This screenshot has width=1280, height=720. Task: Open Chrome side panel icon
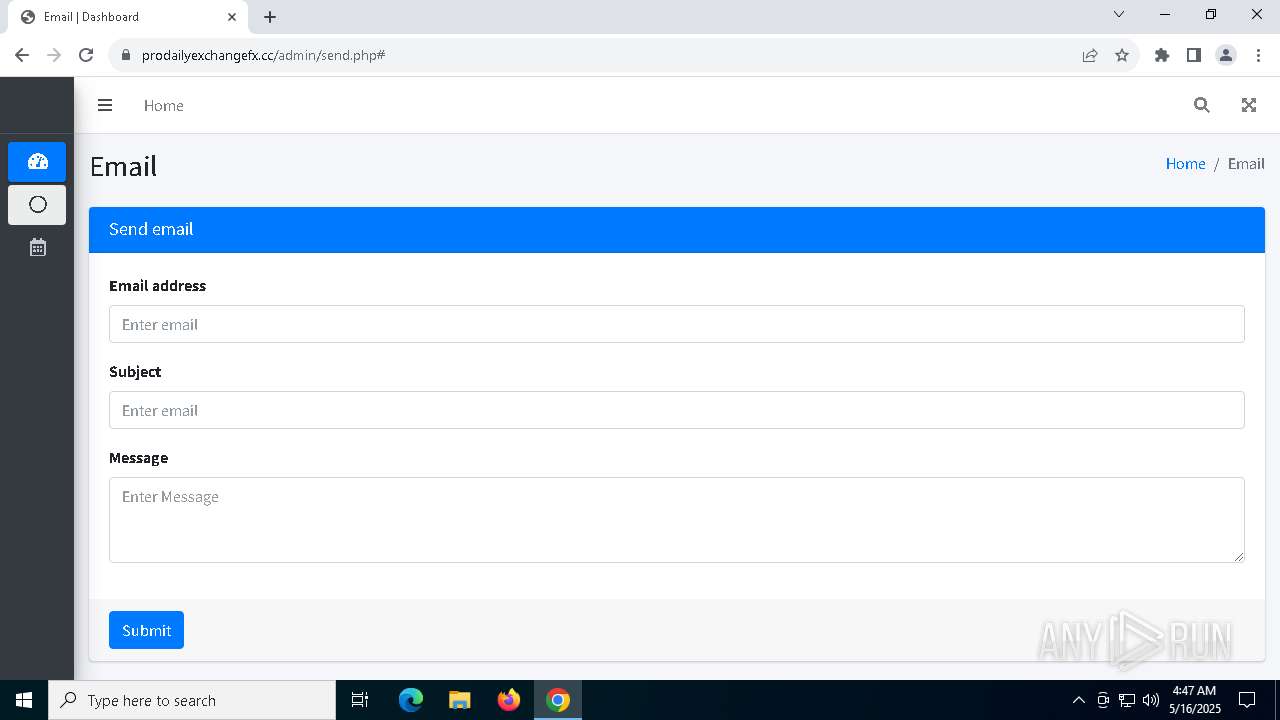(x=1194, y=55)
